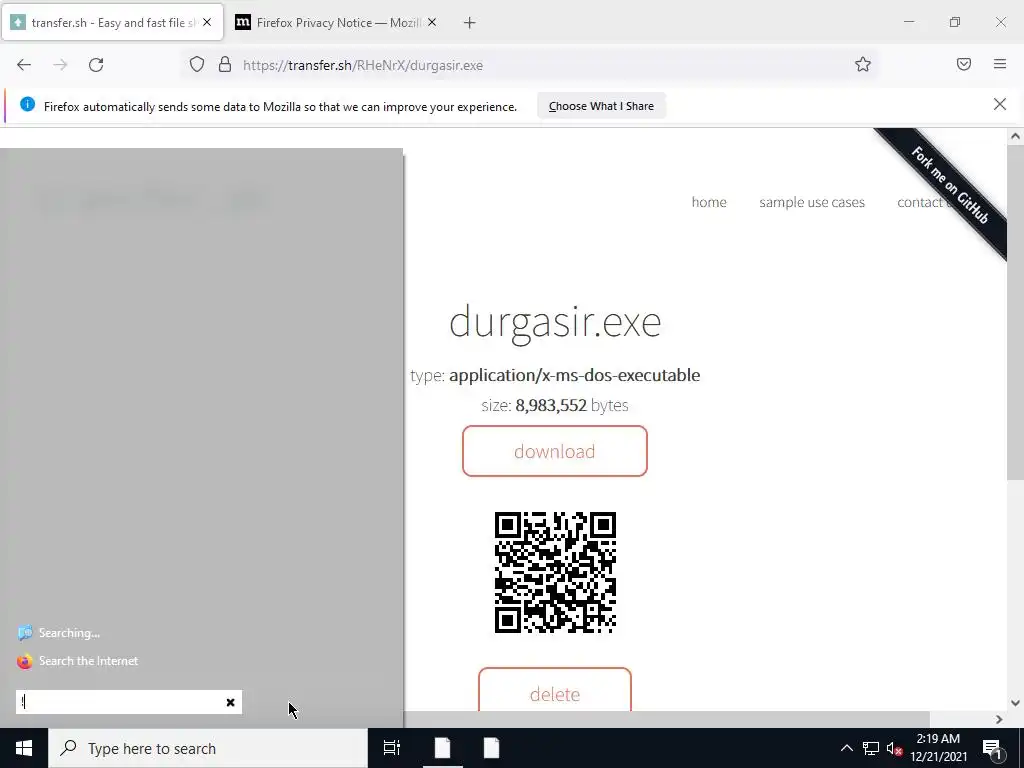This screenshot has width=1024, height=768.
Task: Open the Windows Start button
Action: [x=24, y=748]
